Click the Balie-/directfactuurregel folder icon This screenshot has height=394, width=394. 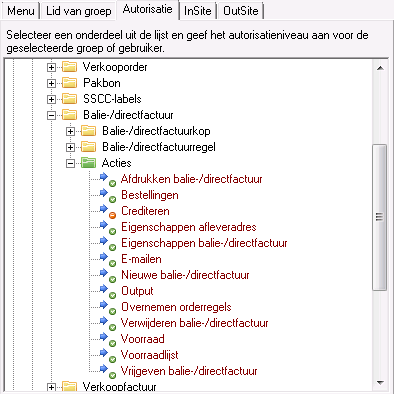89,147
